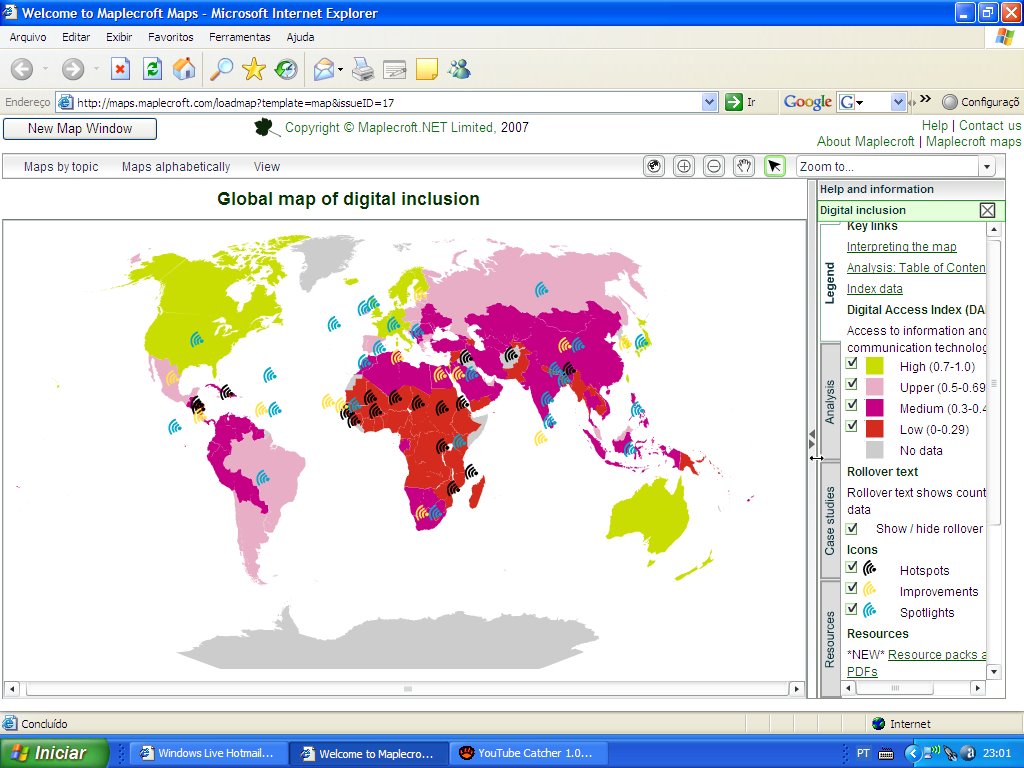Viewport: 1024px width, 768px height.
Task: Open History clock icon
Action: click(286, 69)
